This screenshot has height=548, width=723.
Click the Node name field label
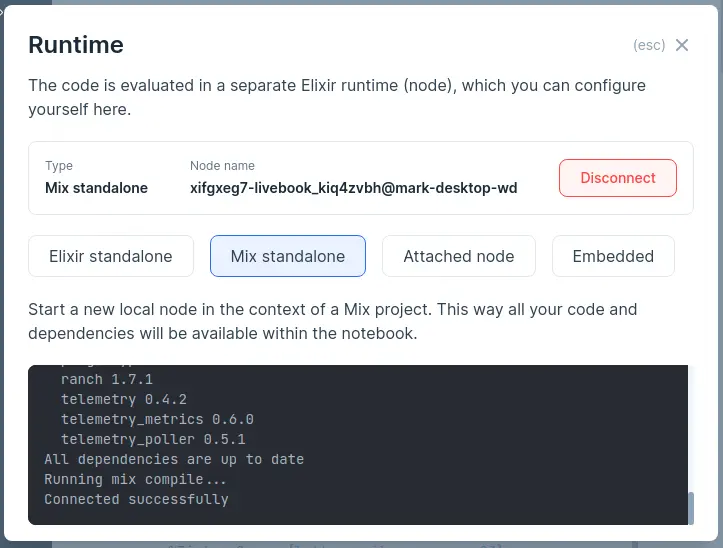222,166
